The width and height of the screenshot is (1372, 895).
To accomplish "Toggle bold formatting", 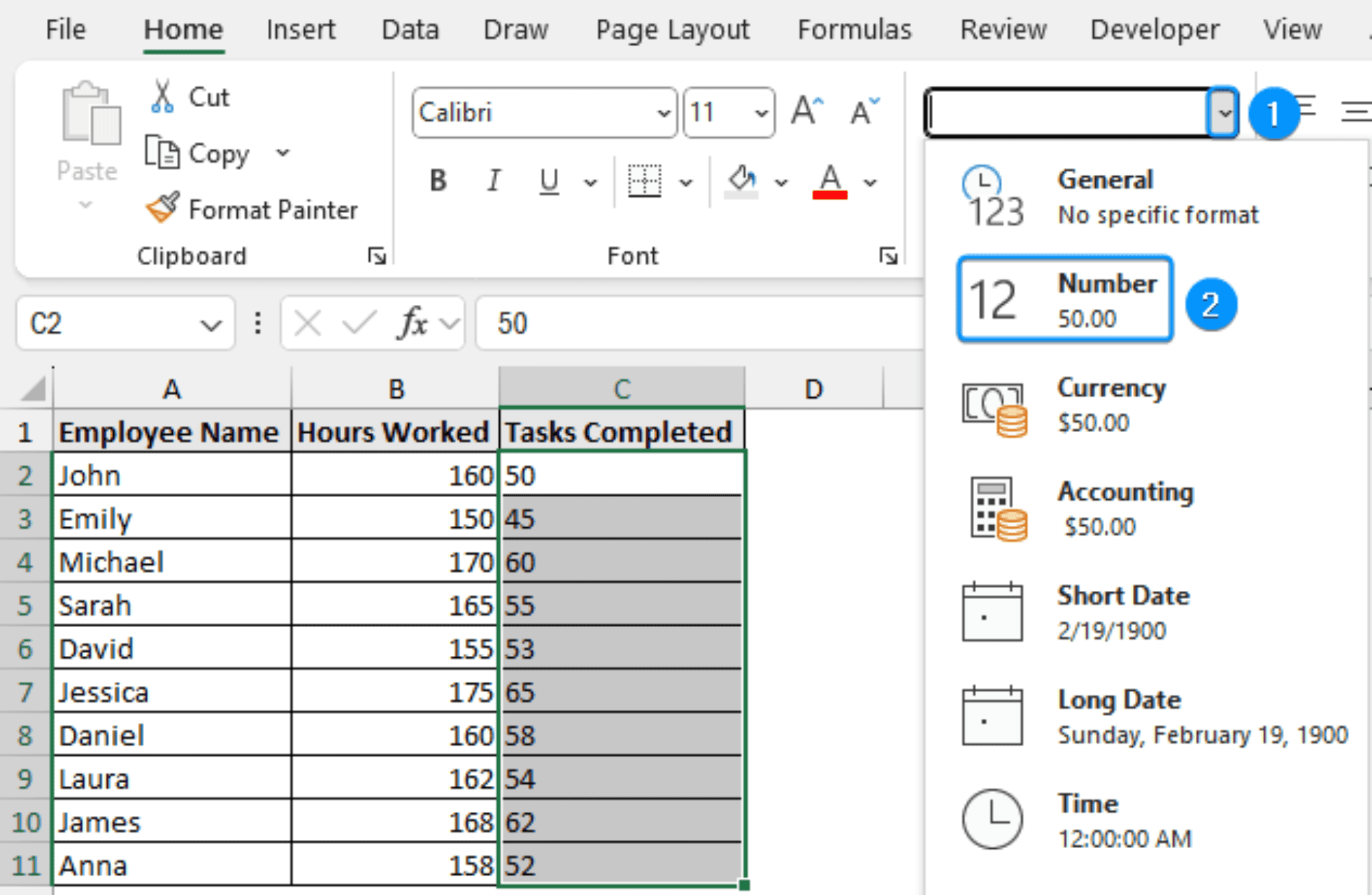I will 437,180.
